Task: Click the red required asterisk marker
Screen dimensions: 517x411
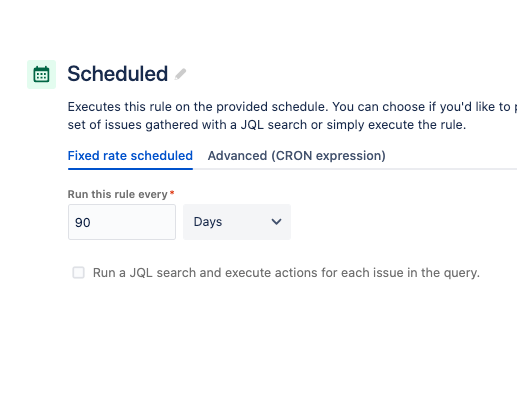Action: 172,193
